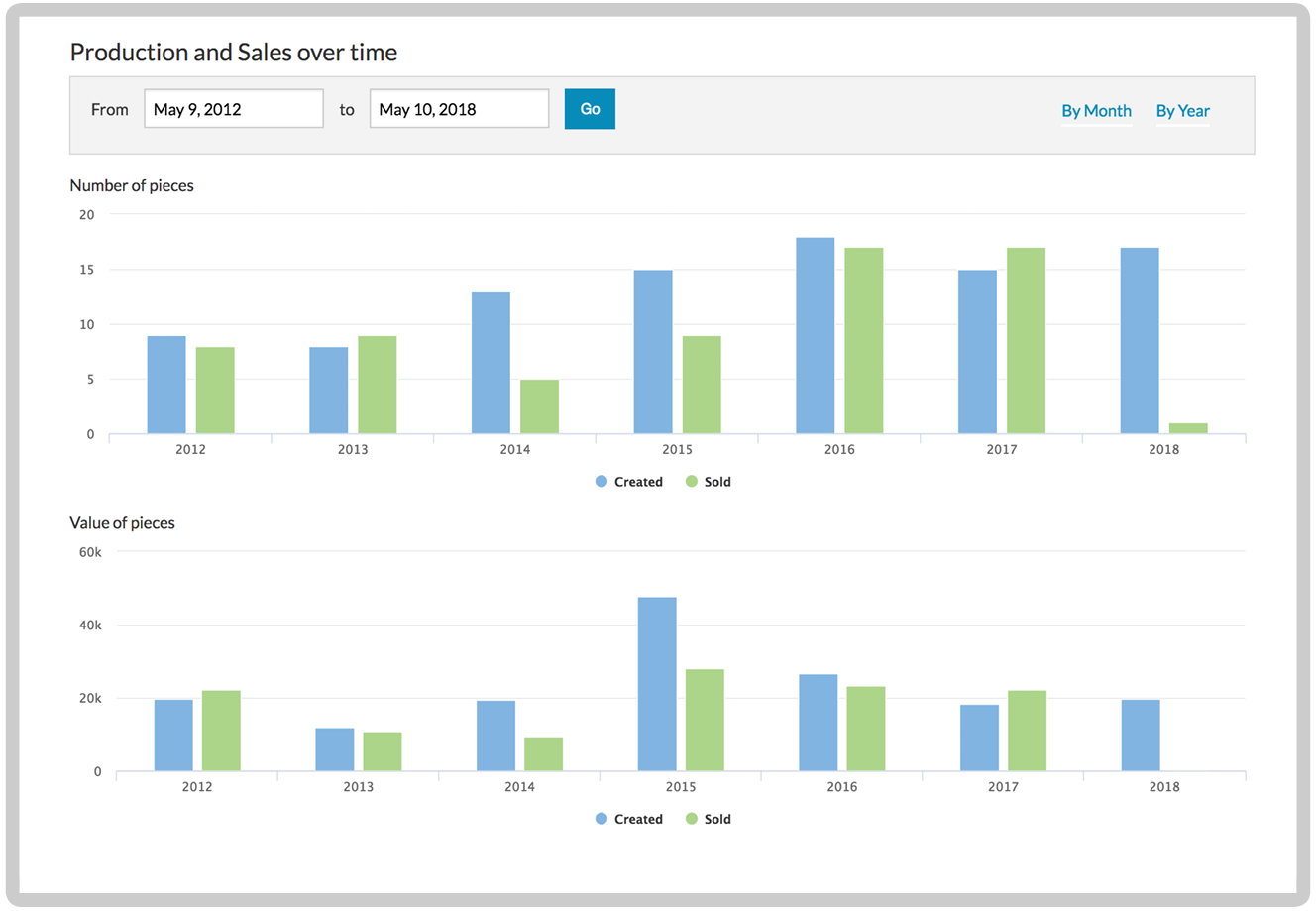Switch to By Year view

pyautogui.click(x=1181, y=111)
